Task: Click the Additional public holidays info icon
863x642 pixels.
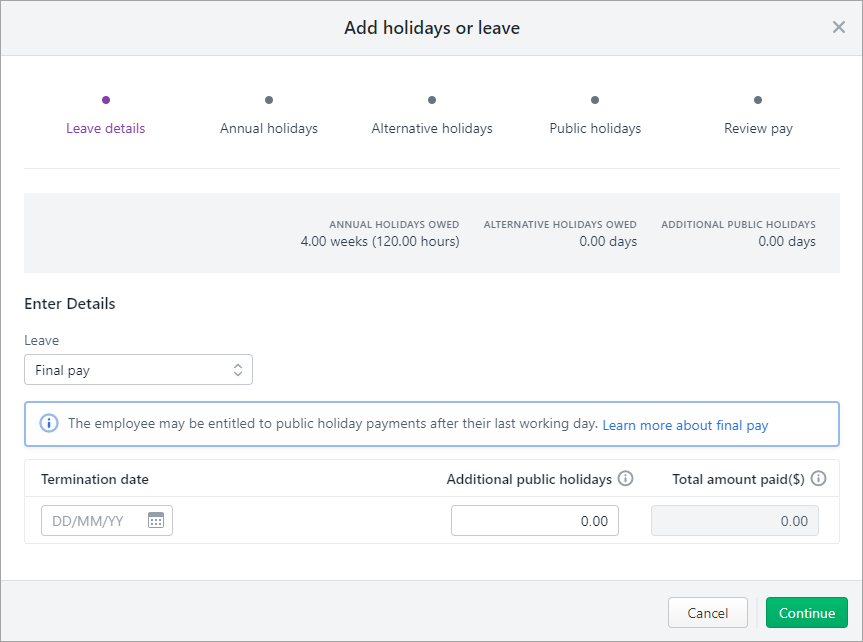Action: tap(626, 479)
